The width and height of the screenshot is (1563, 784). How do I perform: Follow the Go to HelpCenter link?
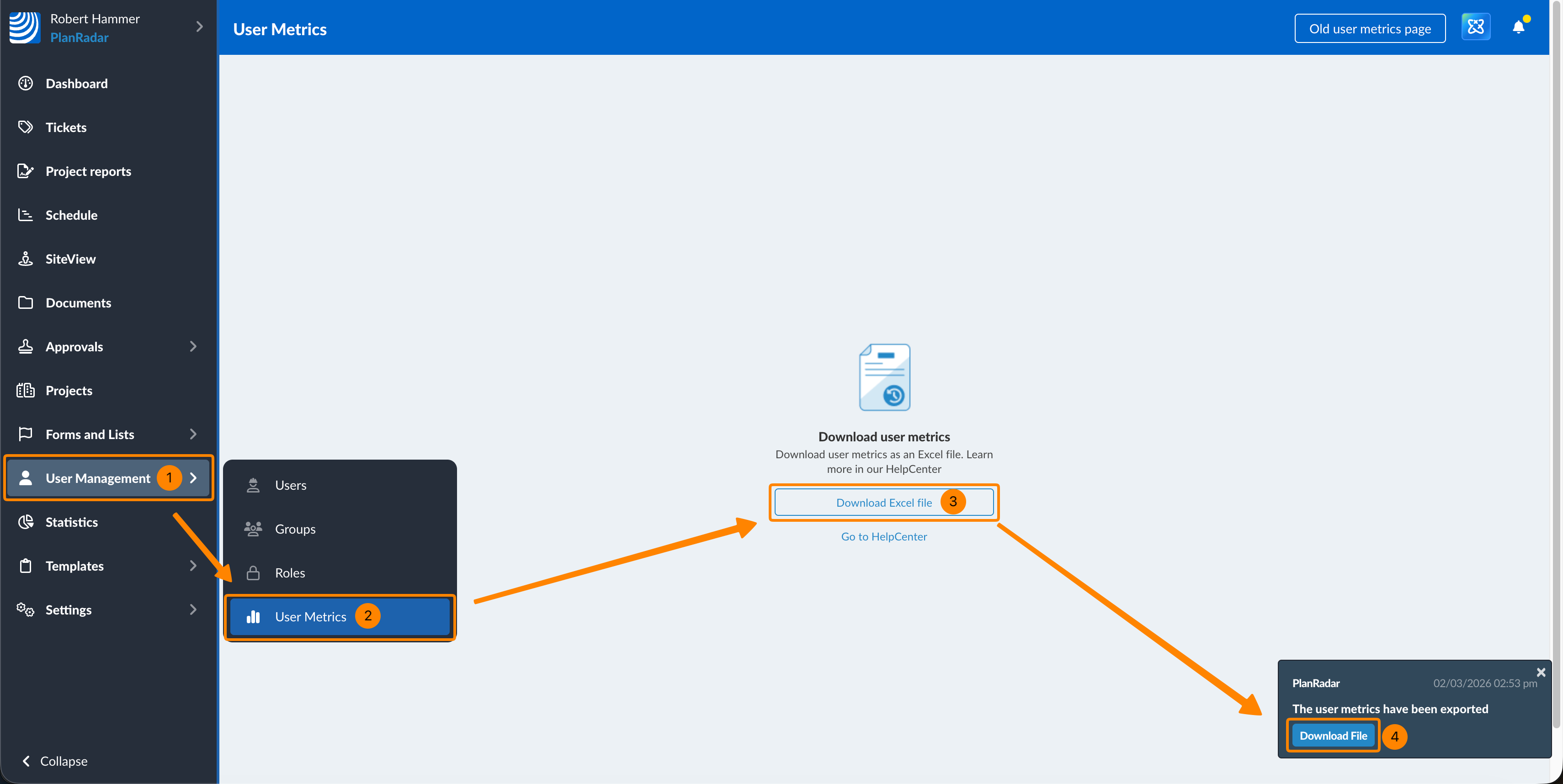pos(883,537)
